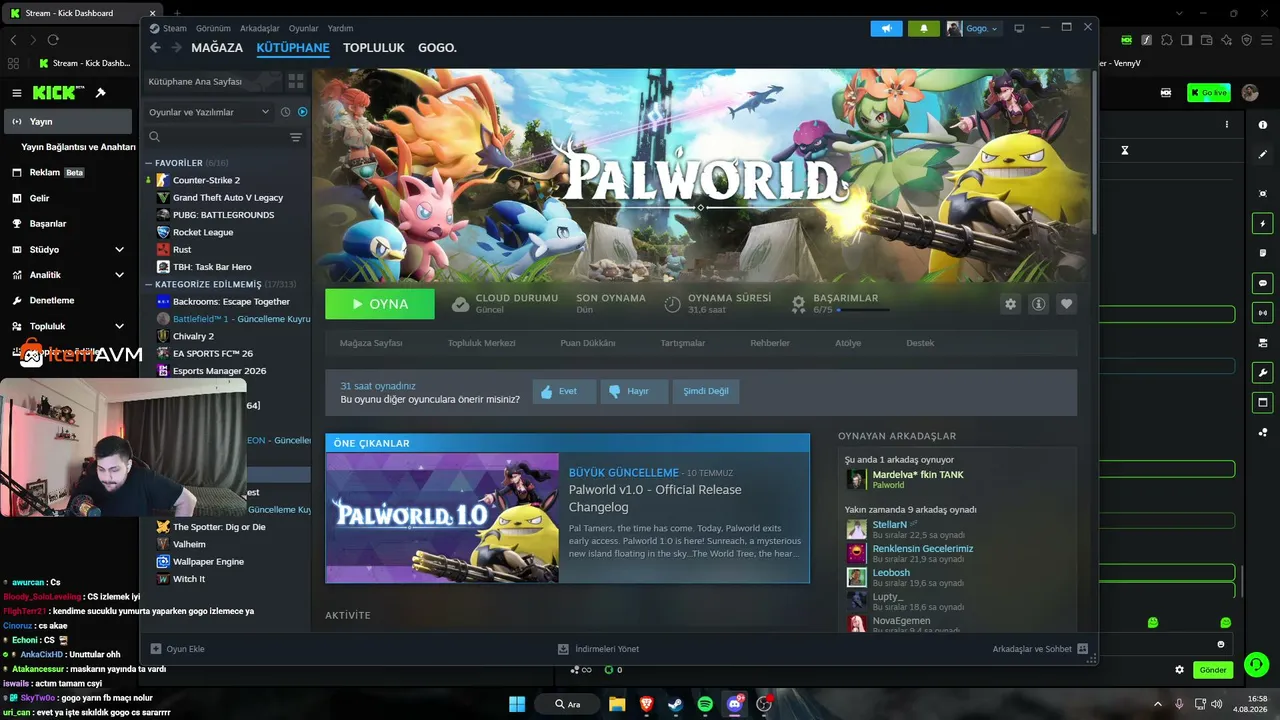Switch Steam to Big Picture mode
Image resolution: width=1280 pixels, height=720 pixels.
[1019, 28]
